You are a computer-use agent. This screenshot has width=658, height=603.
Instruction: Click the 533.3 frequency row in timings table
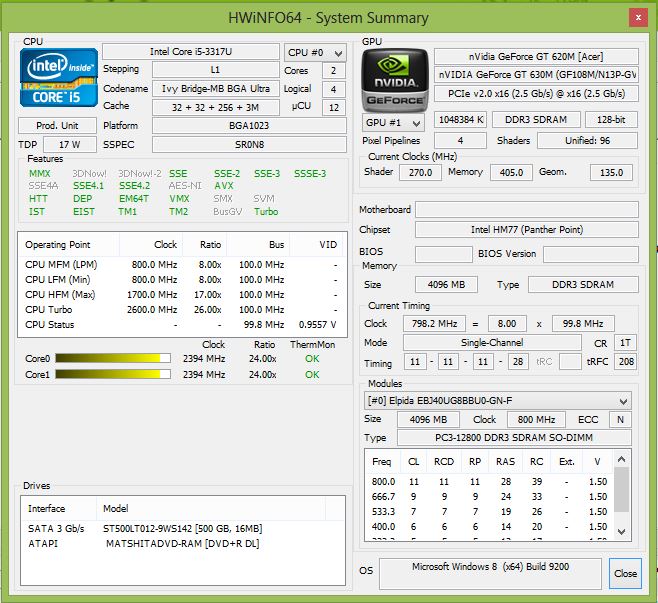pyautogui.click(x=489, y=512)
